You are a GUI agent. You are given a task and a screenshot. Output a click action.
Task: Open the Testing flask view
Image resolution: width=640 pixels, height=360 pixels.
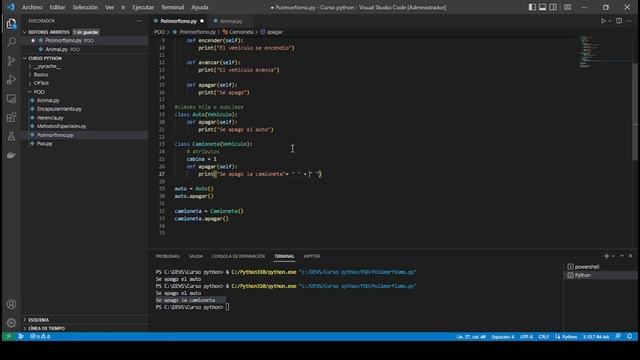pos(11,136)
